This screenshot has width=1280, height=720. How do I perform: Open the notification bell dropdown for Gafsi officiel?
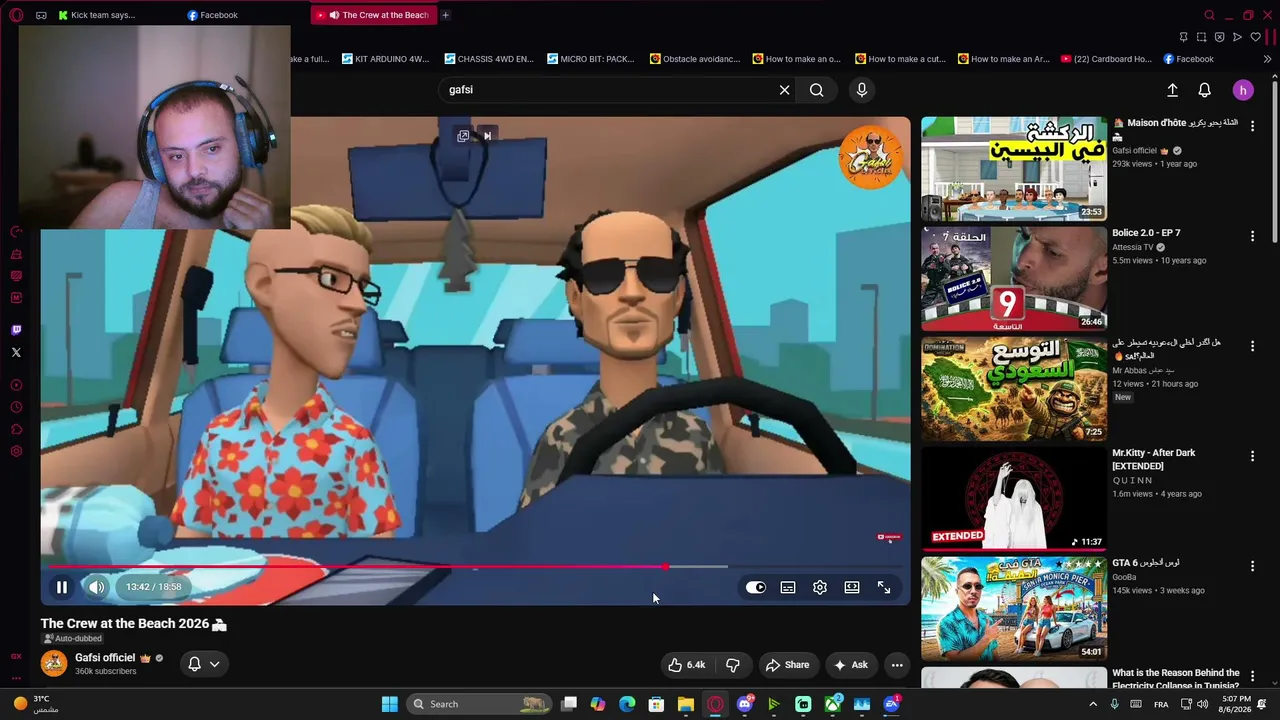point(204,664)
